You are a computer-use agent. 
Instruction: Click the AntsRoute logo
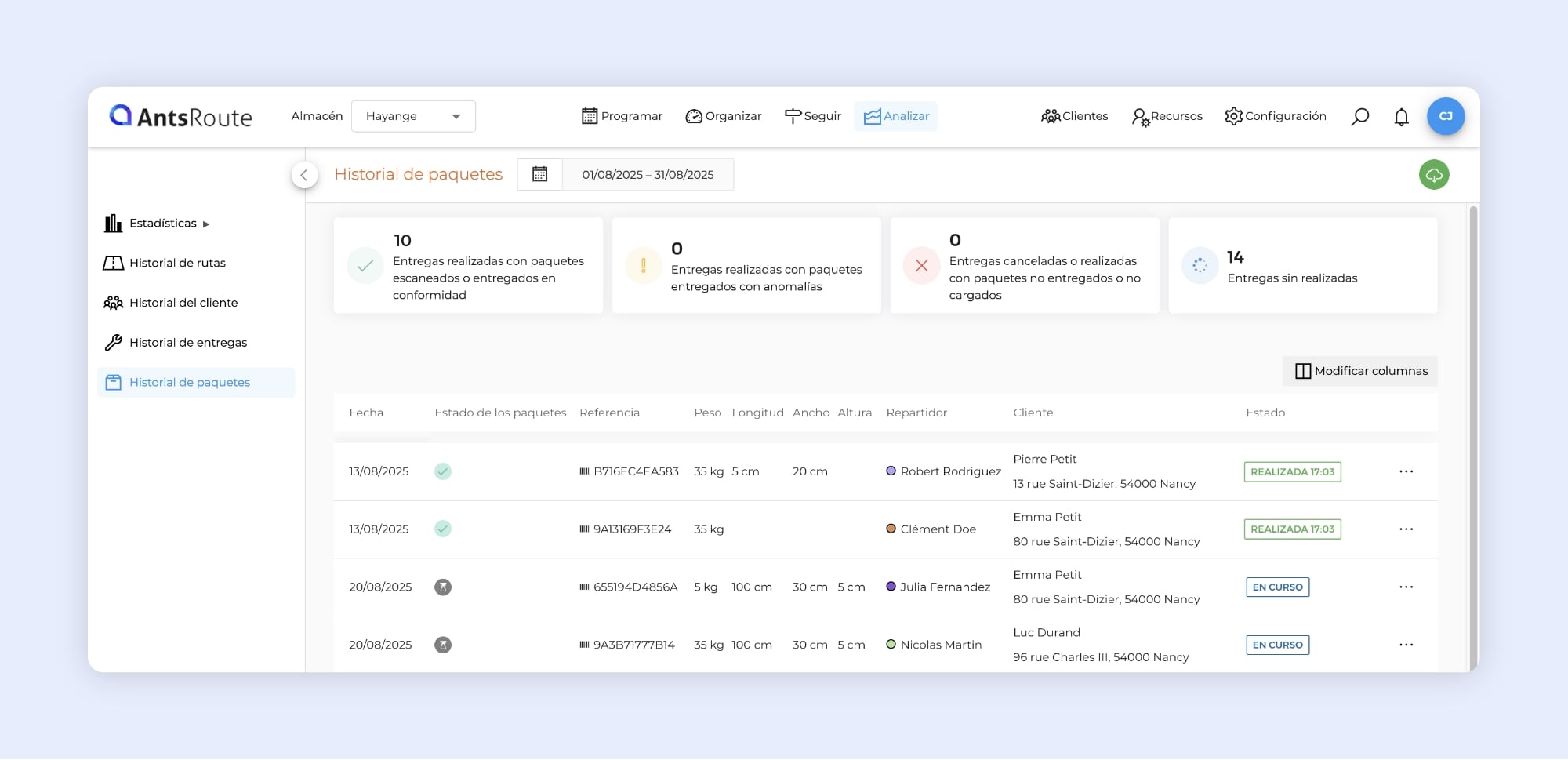181,116
